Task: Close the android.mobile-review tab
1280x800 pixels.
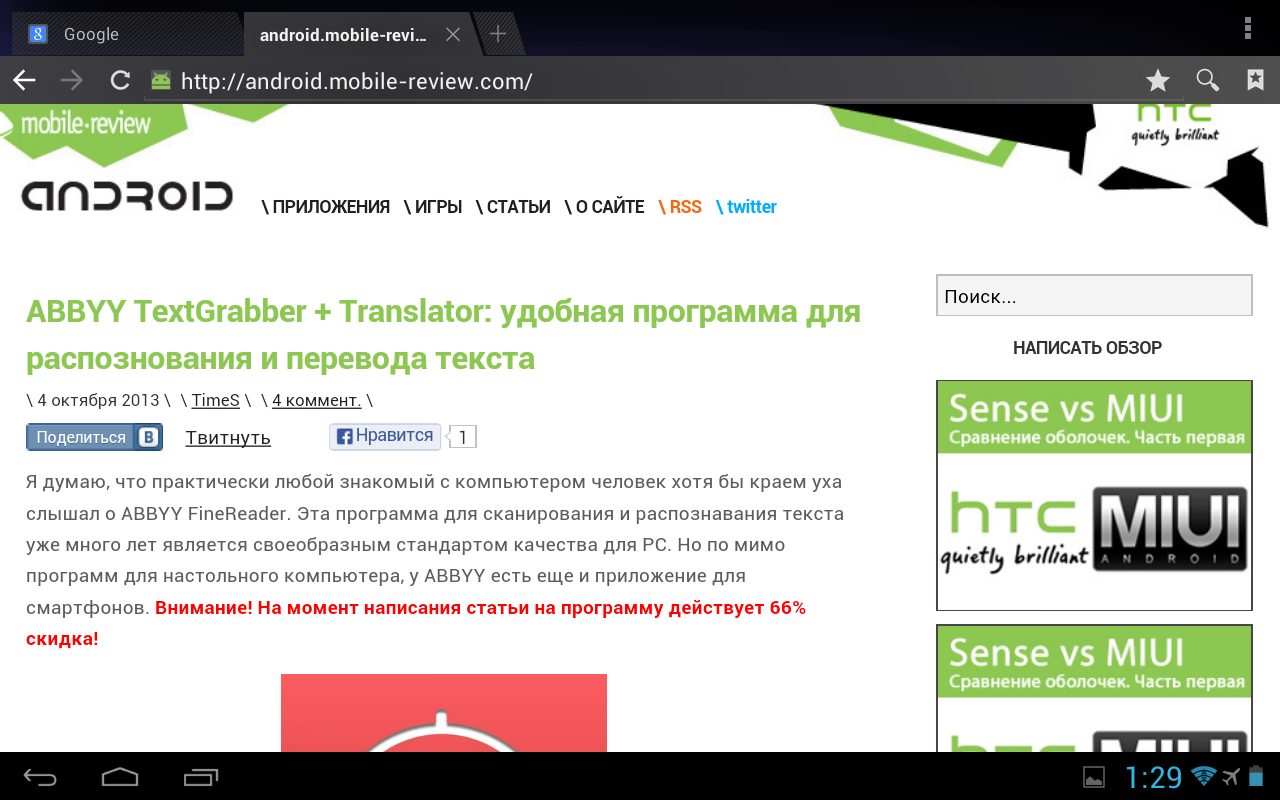Action: pyautogui.click(x=452, y=34)
